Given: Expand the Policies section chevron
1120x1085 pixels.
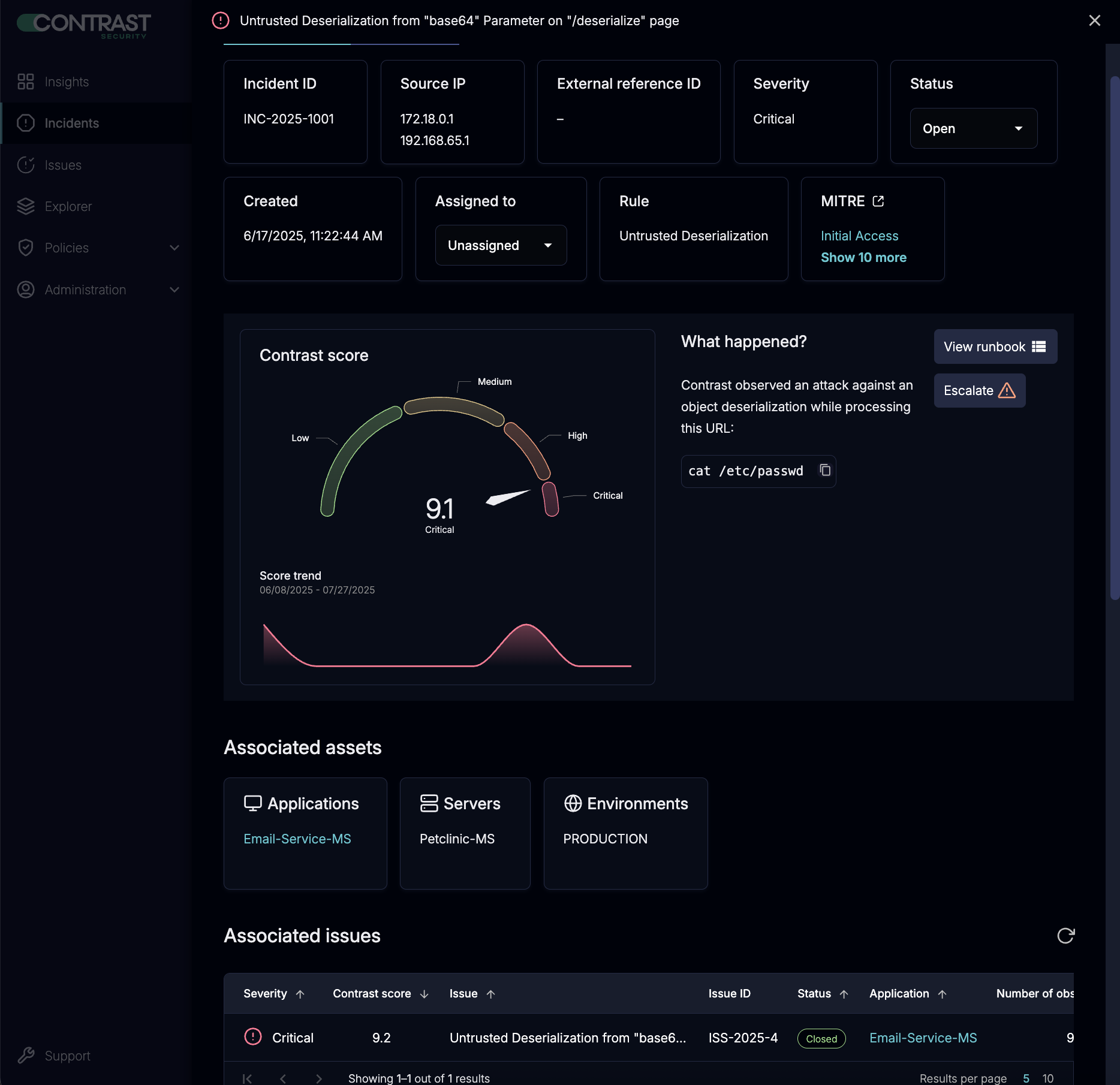Looking at the screenshot, I should [x=174, y=248].
